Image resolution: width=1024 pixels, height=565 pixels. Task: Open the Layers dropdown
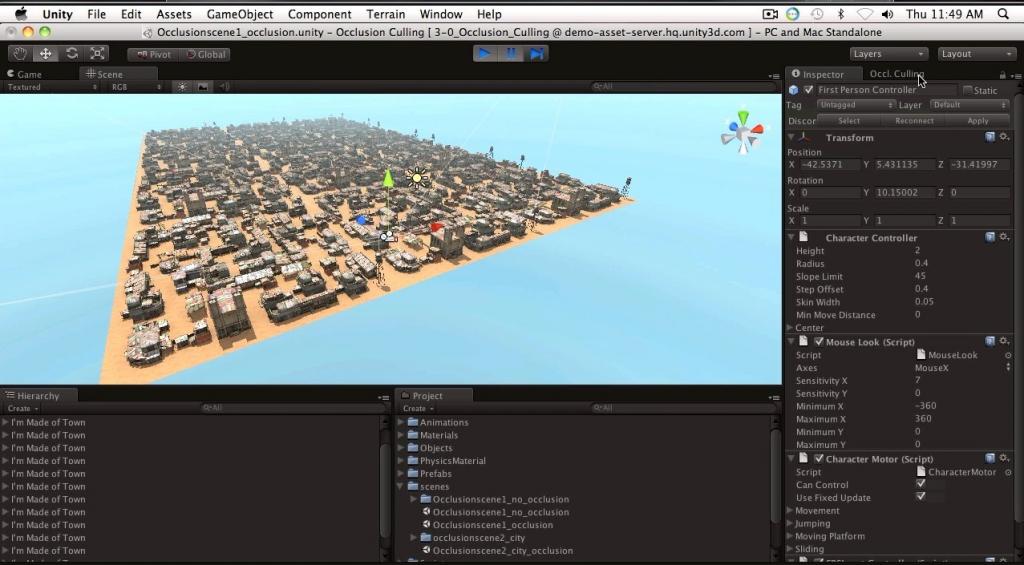pyautogui.click(x=888, y=54)
